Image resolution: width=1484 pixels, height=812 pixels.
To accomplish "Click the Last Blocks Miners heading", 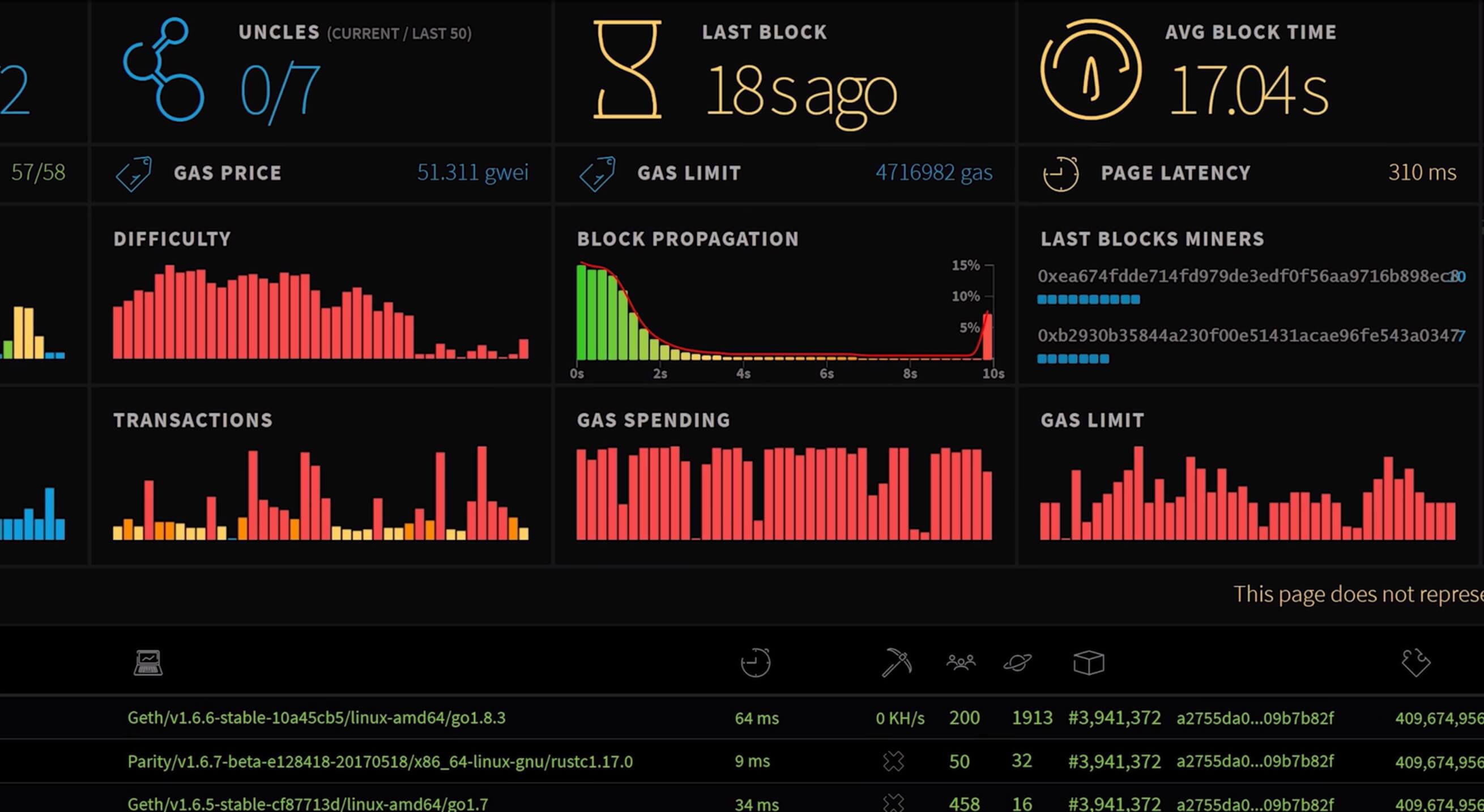I will (1152, 238).
